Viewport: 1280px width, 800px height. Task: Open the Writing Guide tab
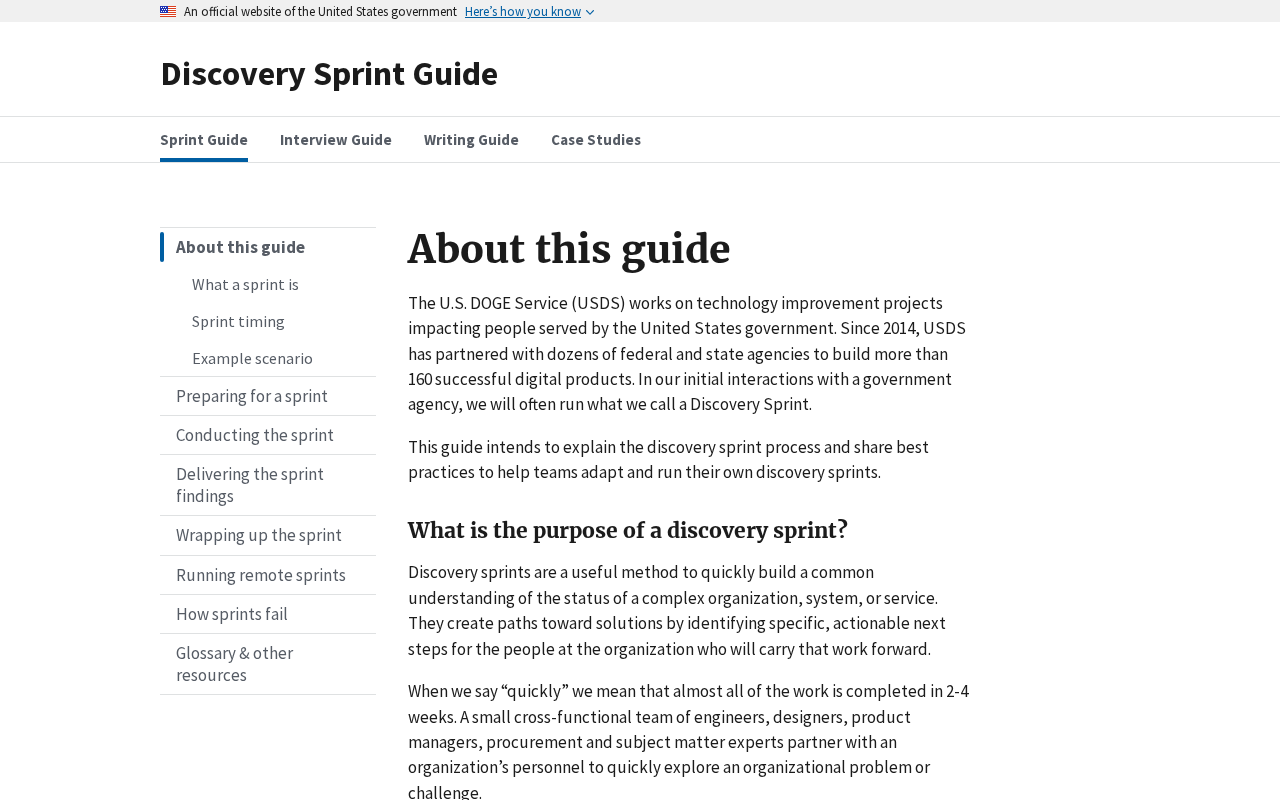point(471,140)
